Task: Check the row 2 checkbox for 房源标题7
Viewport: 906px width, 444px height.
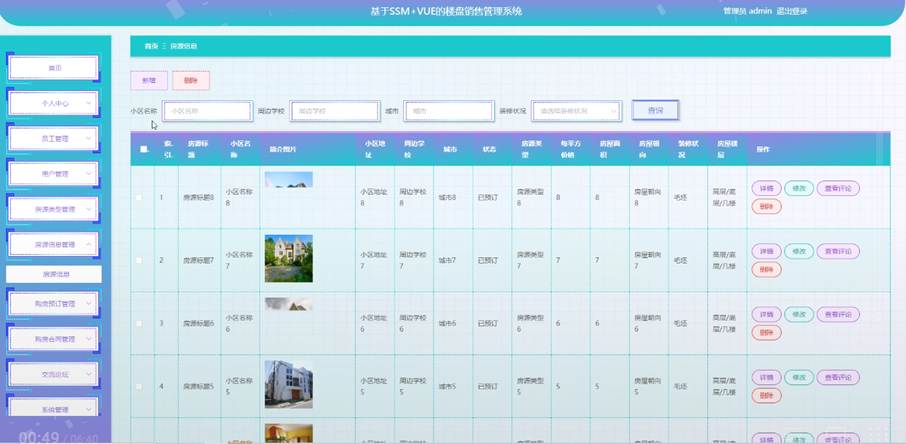Action: [139, 260]
